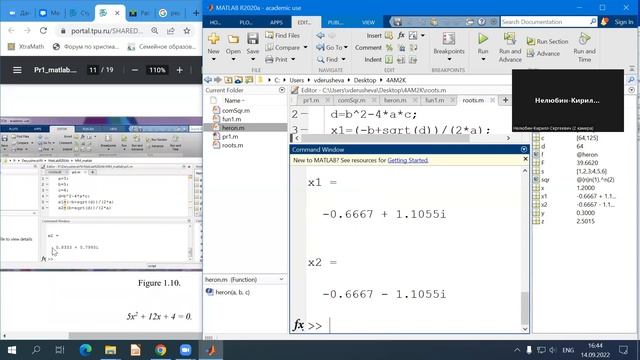This screenshot has width=640, height=360.
Task: Switch to the PUBLISH ribbon tab
Action: pos(336,22)
